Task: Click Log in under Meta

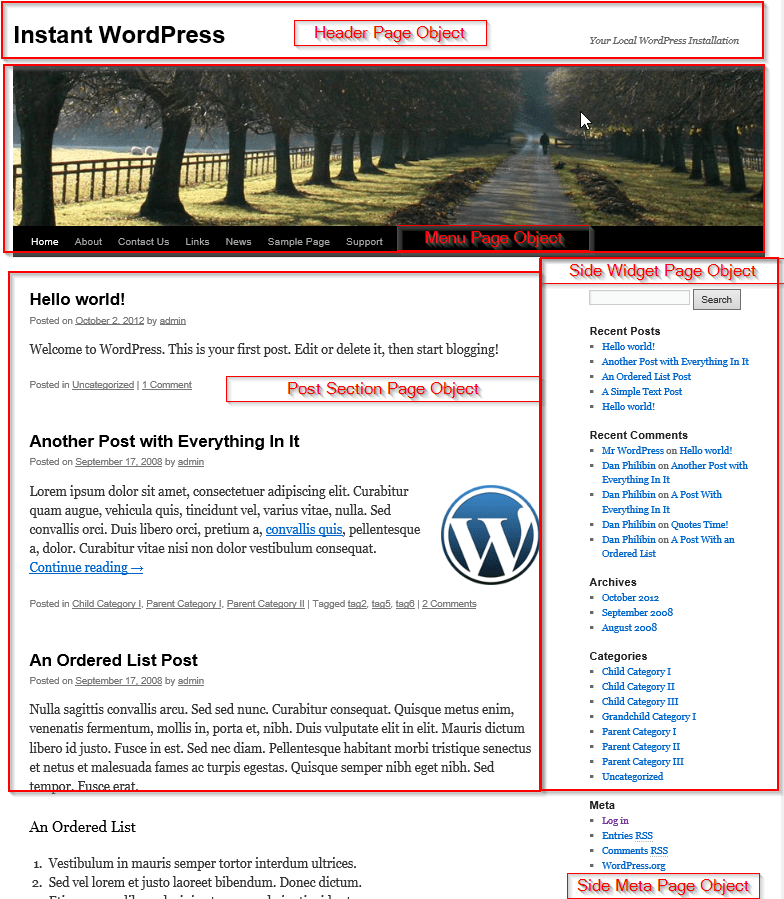Action: (x=615, y=821)
